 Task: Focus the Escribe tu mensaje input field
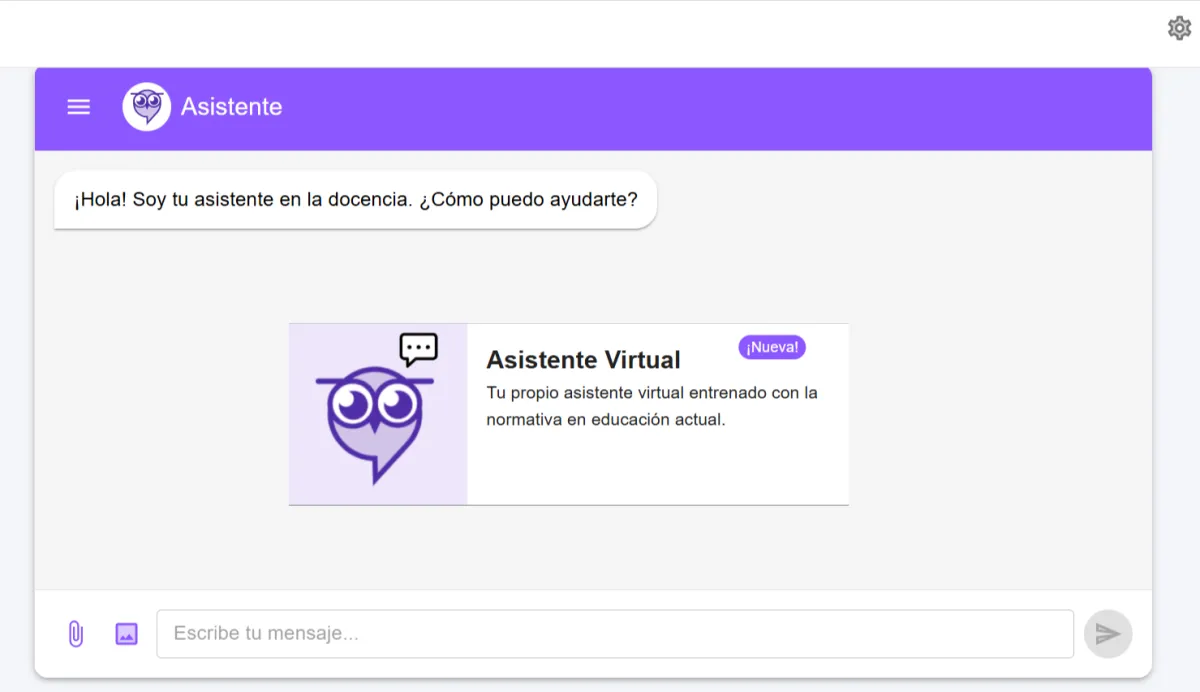pyautogui.click(x=615, y=633)
